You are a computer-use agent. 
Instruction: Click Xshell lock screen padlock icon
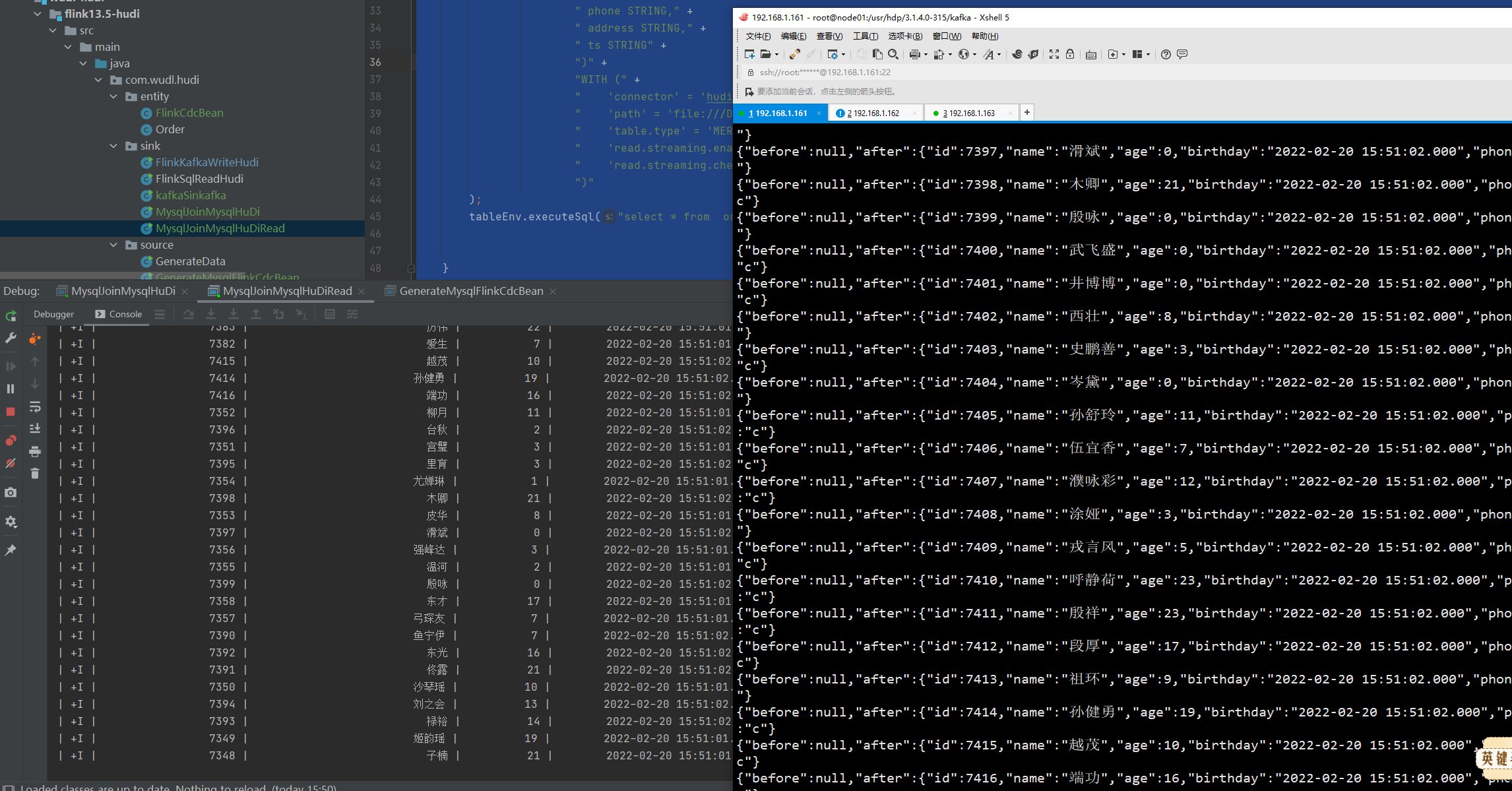[x=1070, y=54]
